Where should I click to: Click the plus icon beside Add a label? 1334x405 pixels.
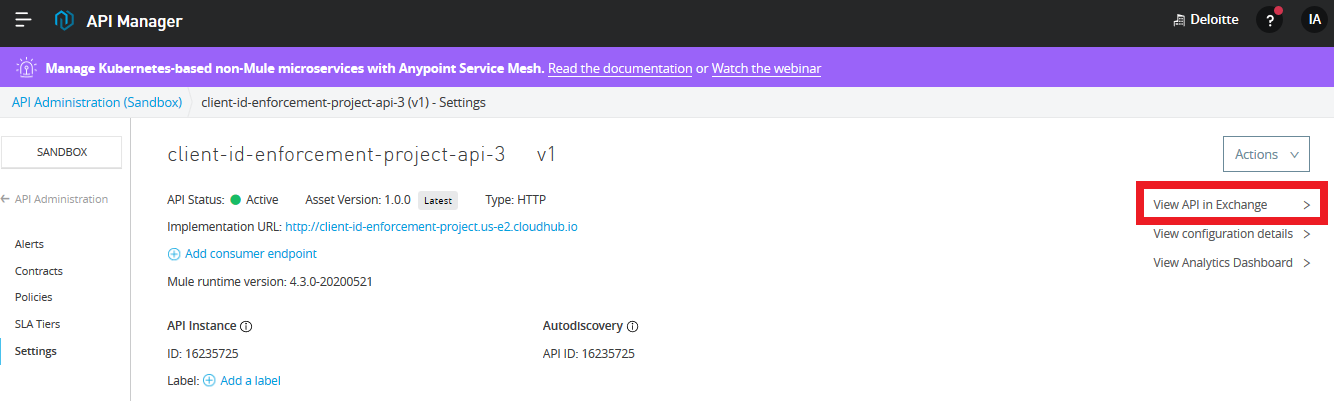point(209,380)
